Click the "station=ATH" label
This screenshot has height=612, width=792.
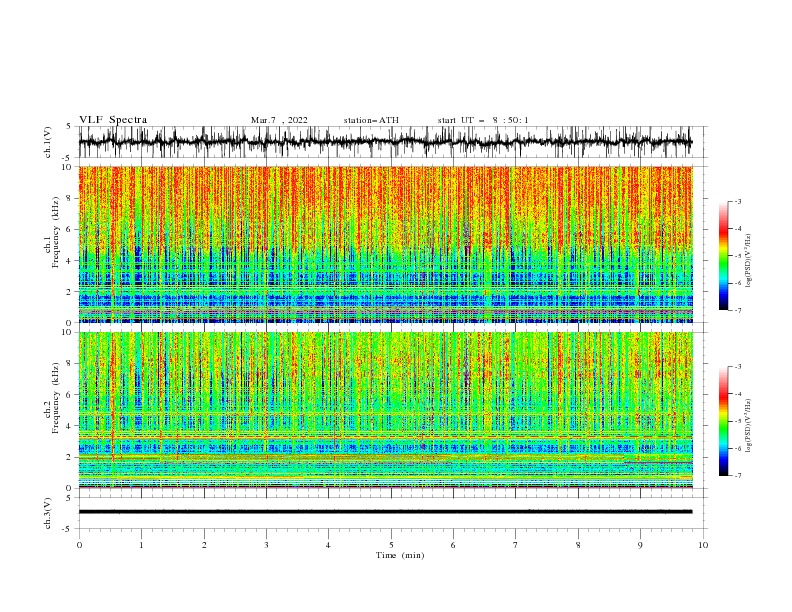(371, 120)
